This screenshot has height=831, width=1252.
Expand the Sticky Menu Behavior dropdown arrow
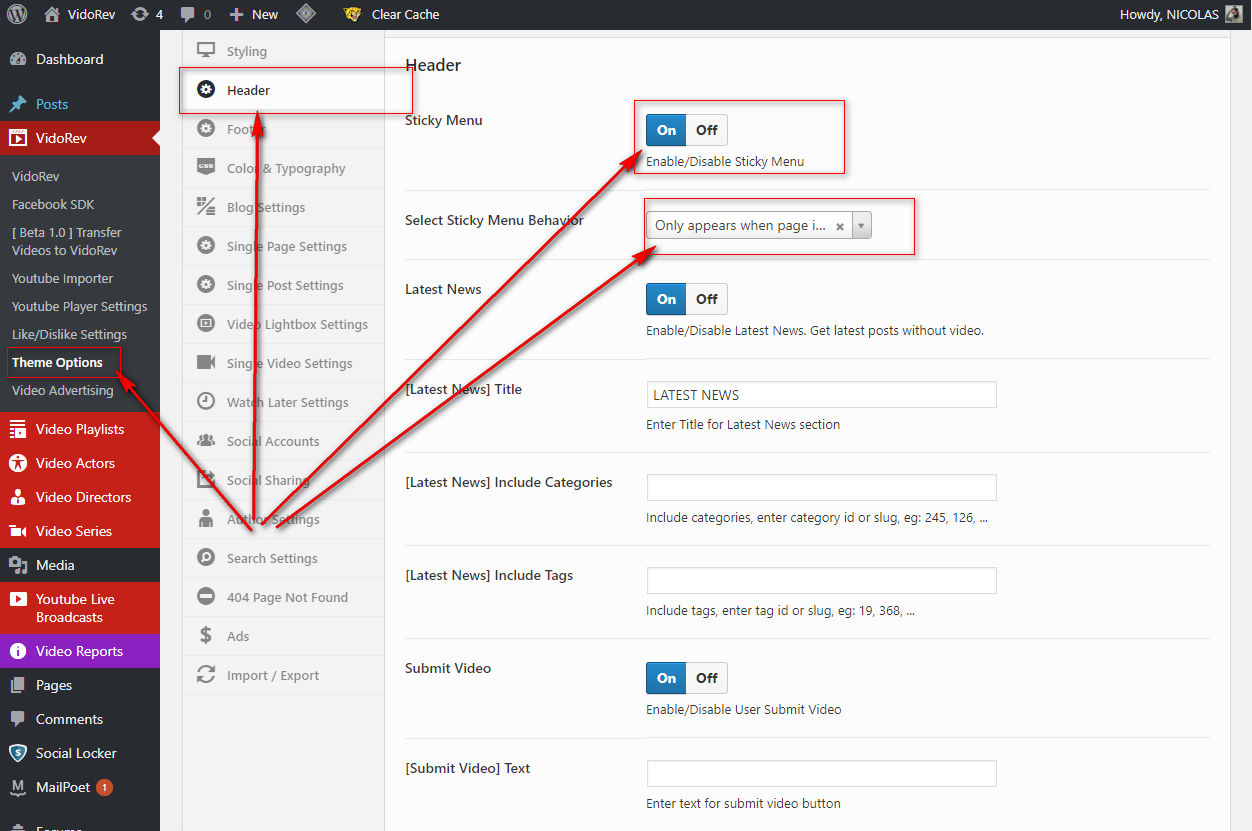point(862,226)
